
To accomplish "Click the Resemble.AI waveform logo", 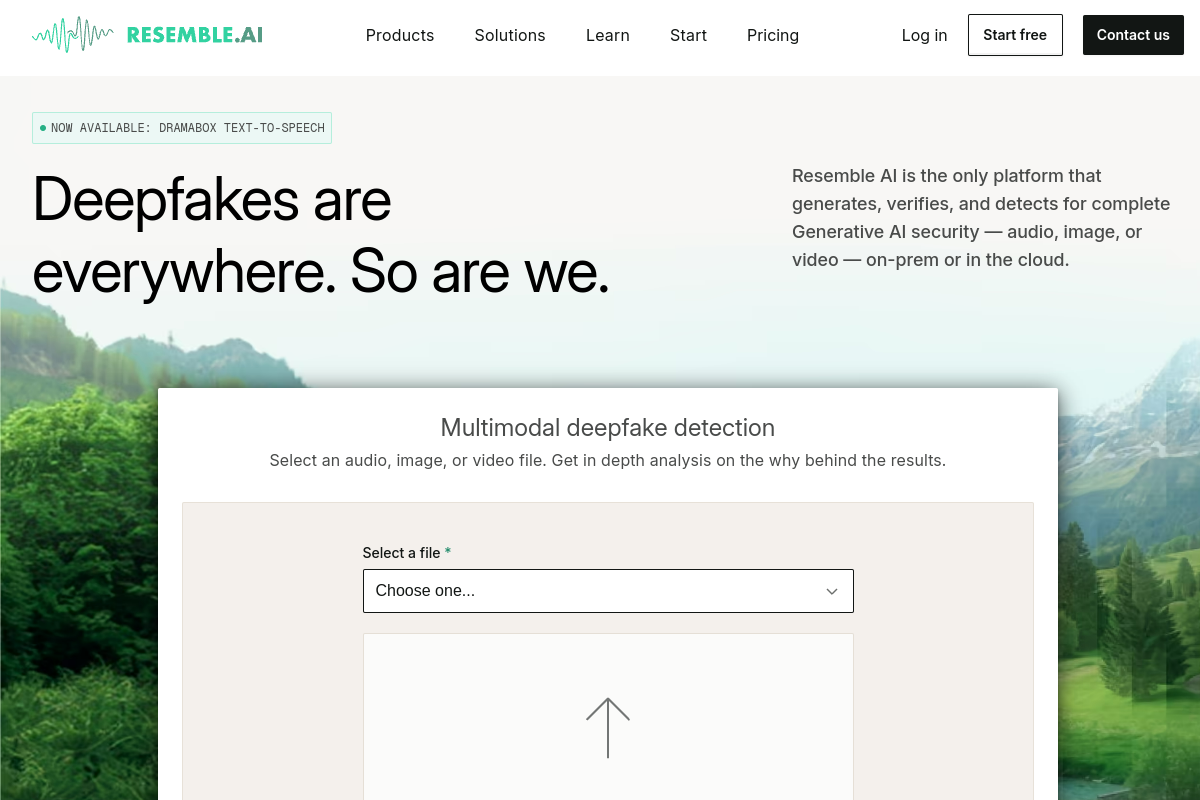I will pos(147,35).
